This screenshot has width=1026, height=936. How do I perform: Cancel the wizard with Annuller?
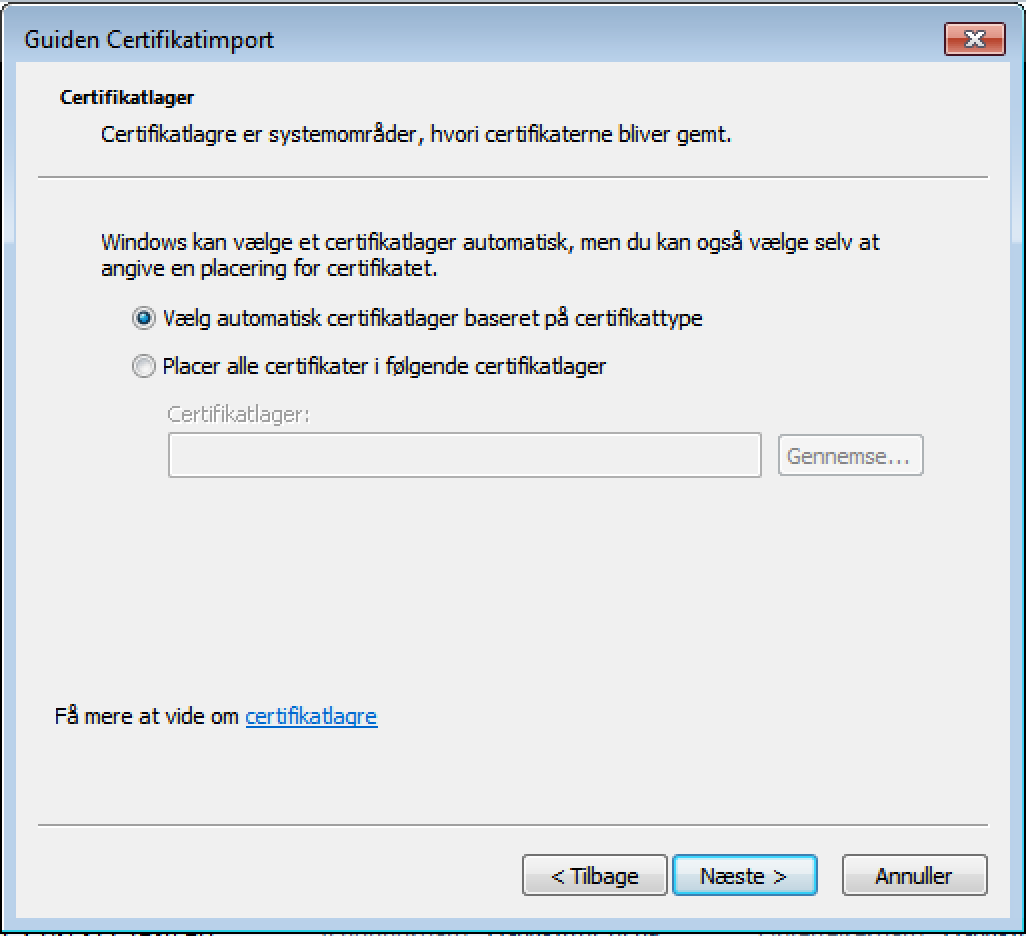914,876
